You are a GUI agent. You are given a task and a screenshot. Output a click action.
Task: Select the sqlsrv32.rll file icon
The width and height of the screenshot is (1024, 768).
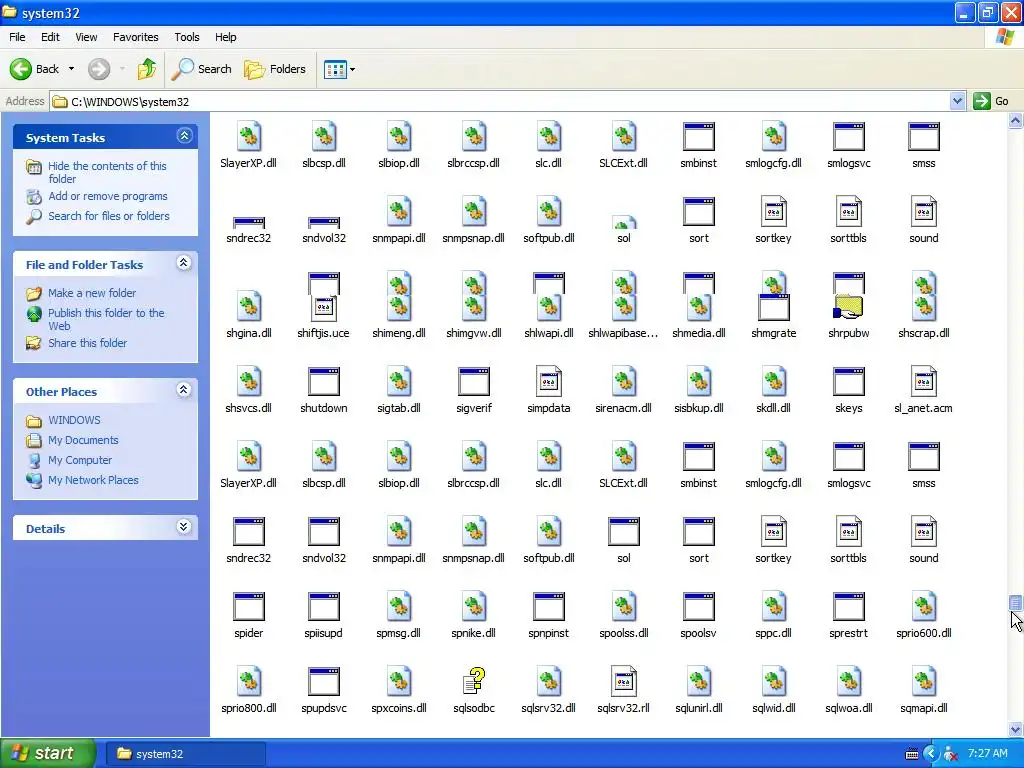coord(624,682)
